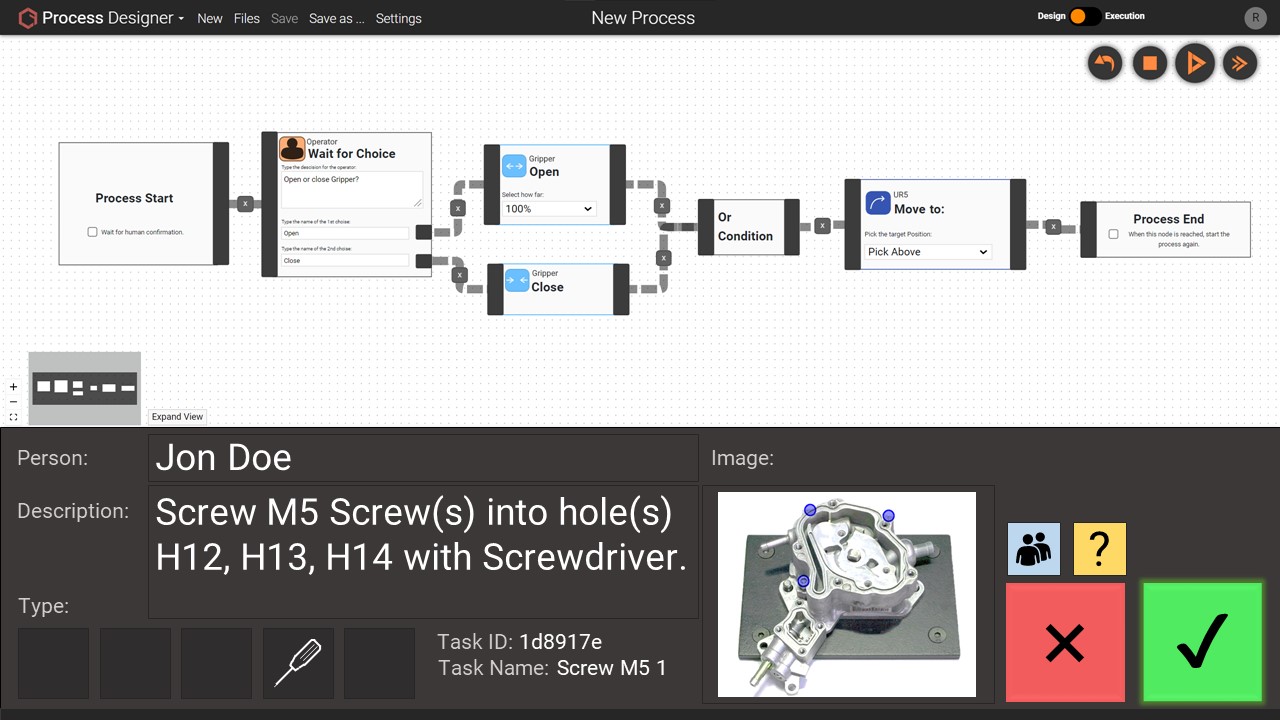This screenshot has width=1280, height=720.
Task: Check restart option in the Process End node
Action: click(1113, 232)
